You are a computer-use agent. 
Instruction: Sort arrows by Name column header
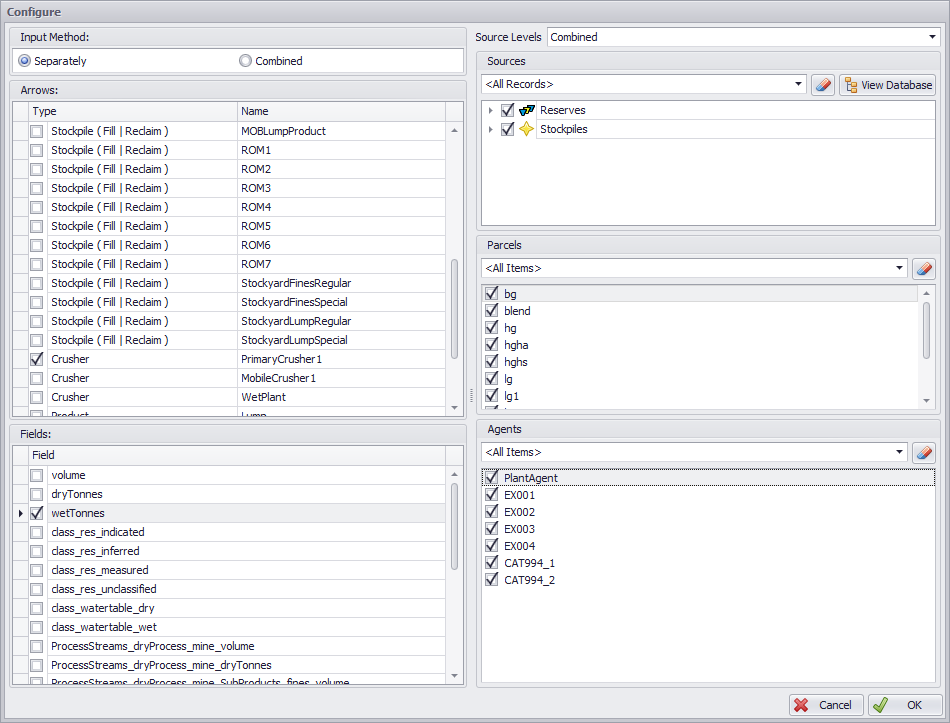(x=340, y=111)
